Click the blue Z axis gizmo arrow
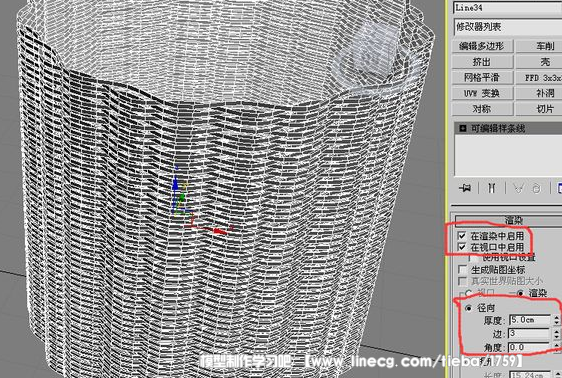562x378 pixels. [x=175, y=183]
